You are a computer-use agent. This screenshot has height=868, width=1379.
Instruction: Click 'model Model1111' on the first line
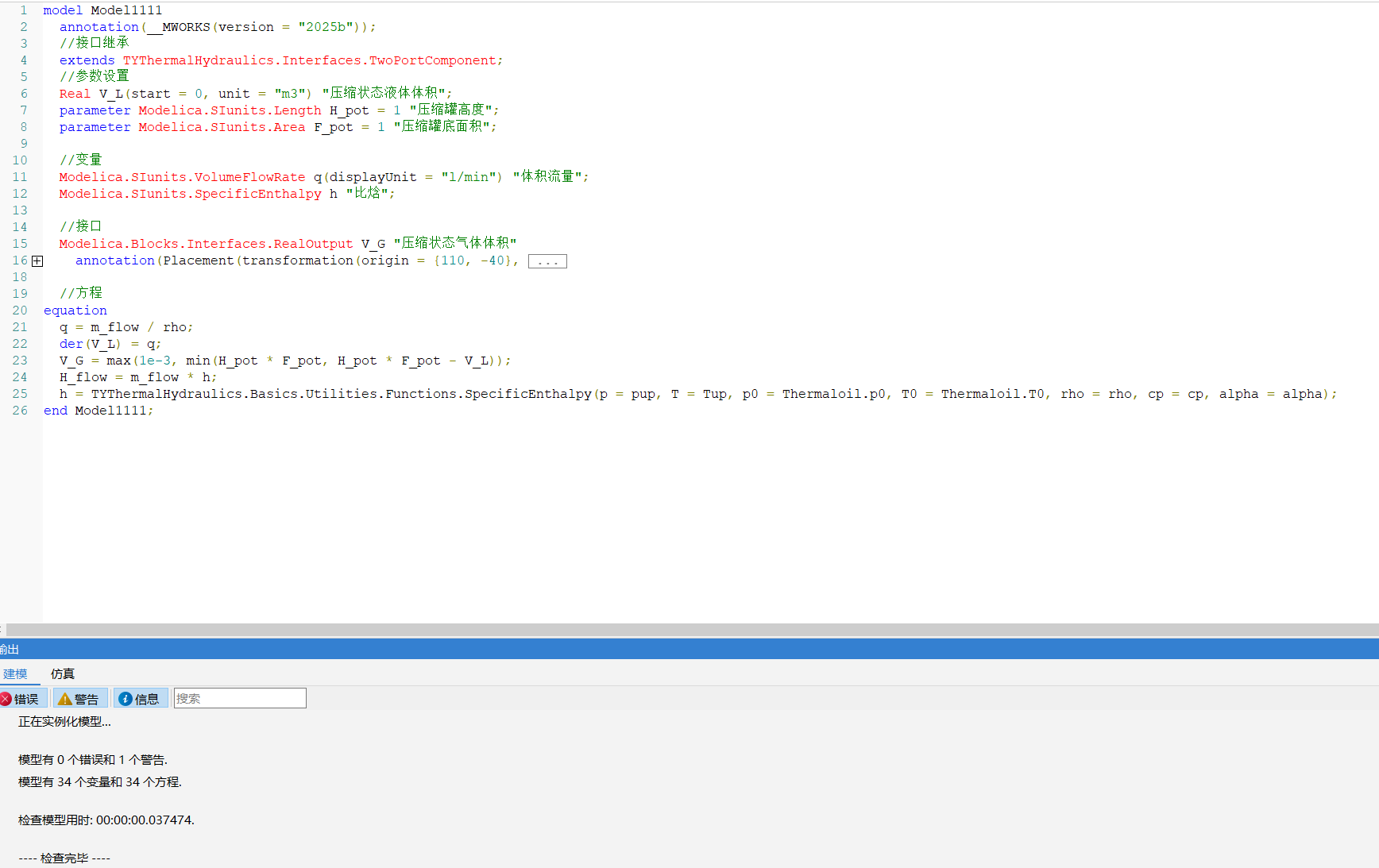(102, 10)
